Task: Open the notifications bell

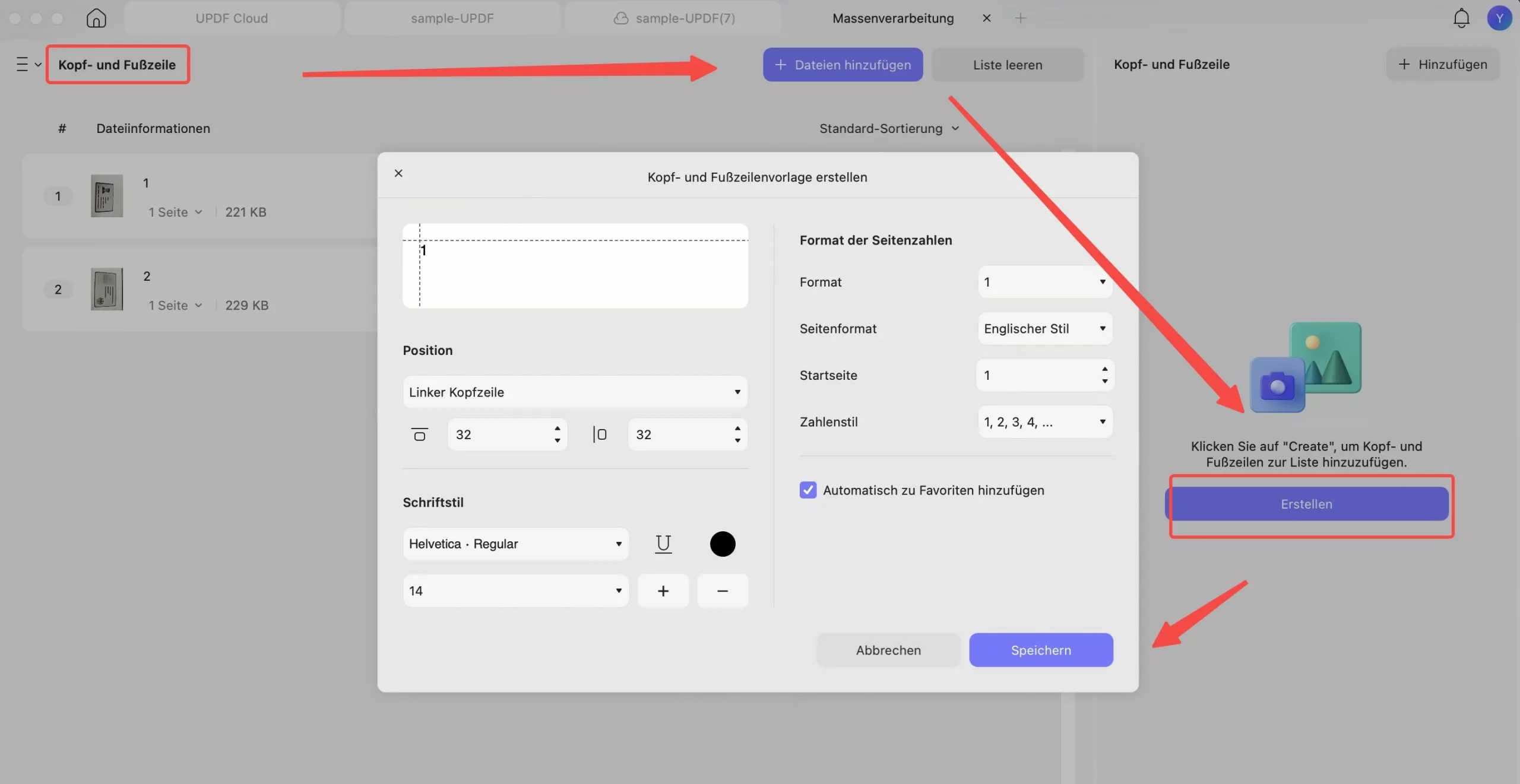Action: (1461, 18)
